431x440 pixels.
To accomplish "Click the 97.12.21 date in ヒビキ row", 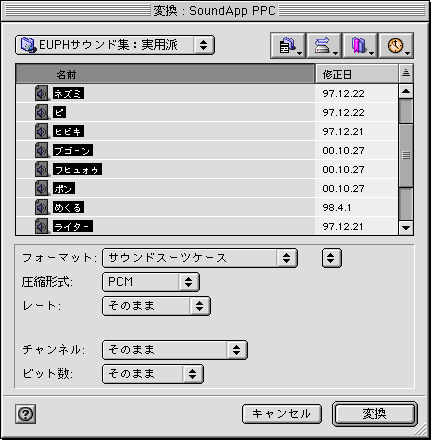I will click(343, 132).
